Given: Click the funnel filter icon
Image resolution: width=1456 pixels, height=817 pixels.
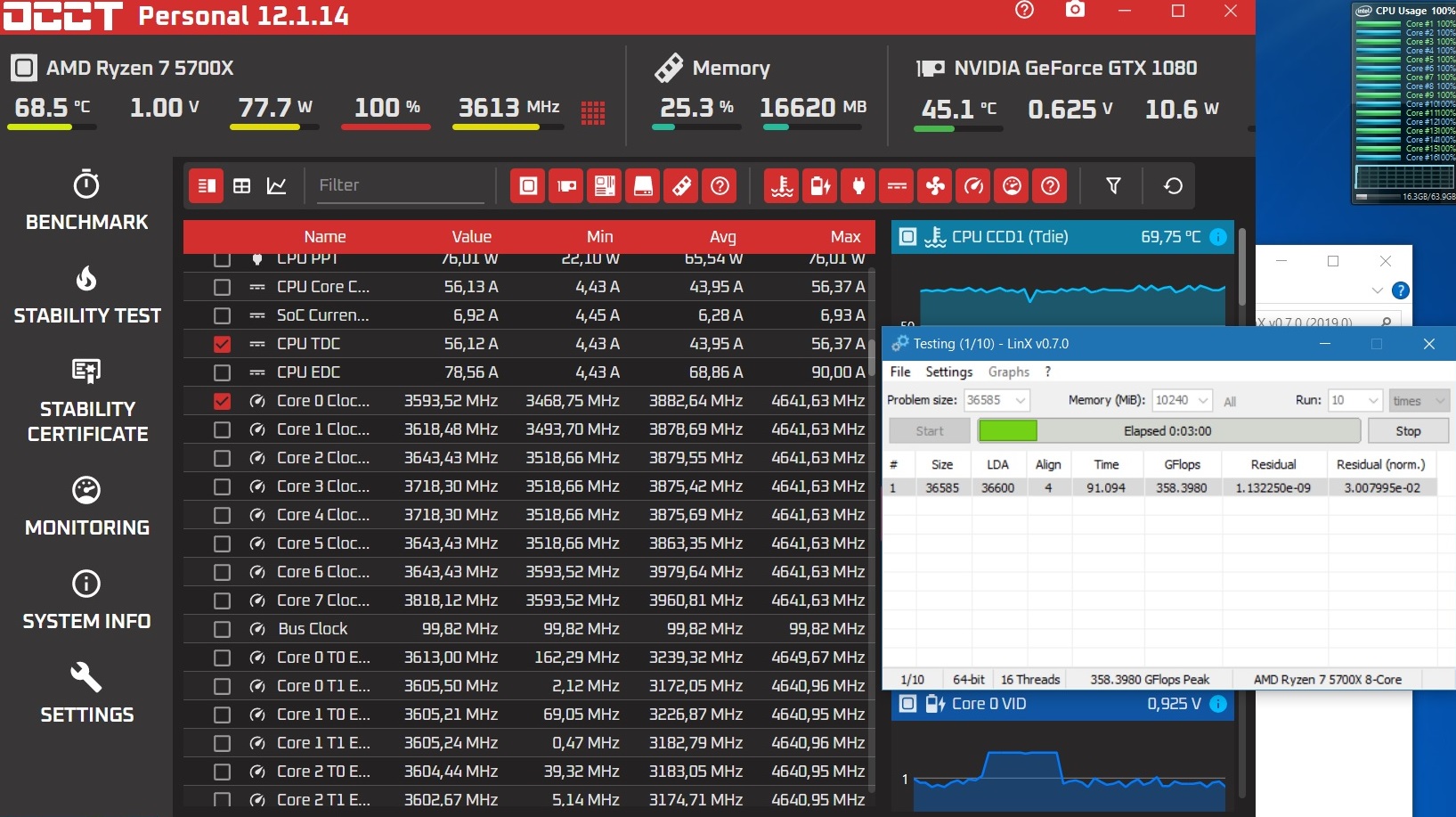Looking at the screenshot, I should [1113, 185].
